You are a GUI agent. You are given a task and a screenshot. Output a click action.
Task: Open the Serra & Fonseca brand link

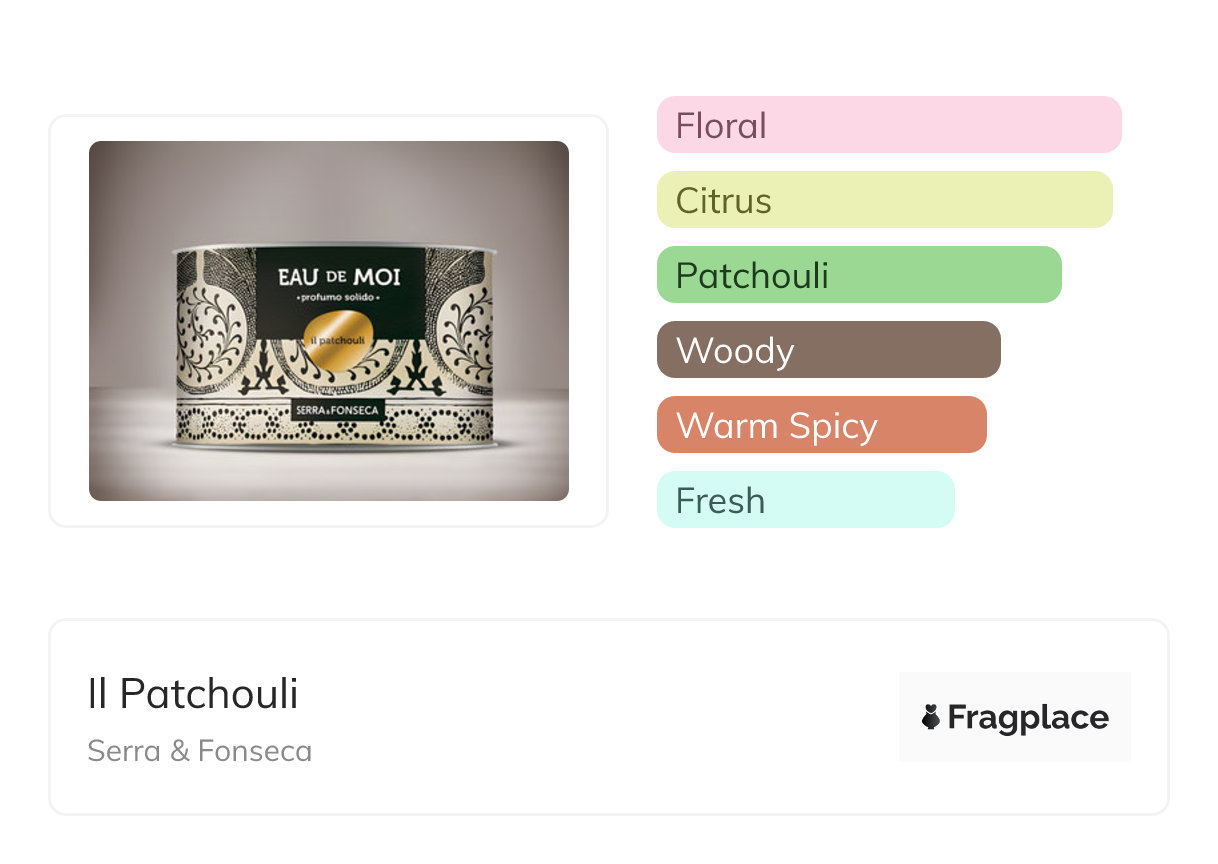tap(199, 751)
